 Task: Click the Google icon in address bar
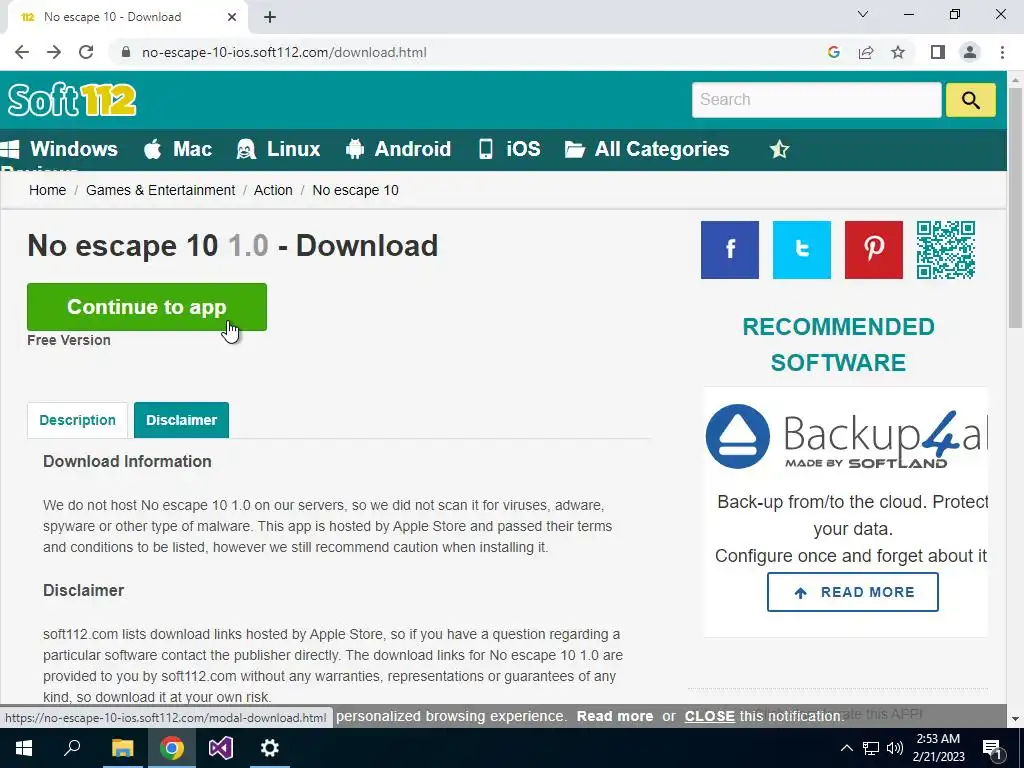[833, 52]
